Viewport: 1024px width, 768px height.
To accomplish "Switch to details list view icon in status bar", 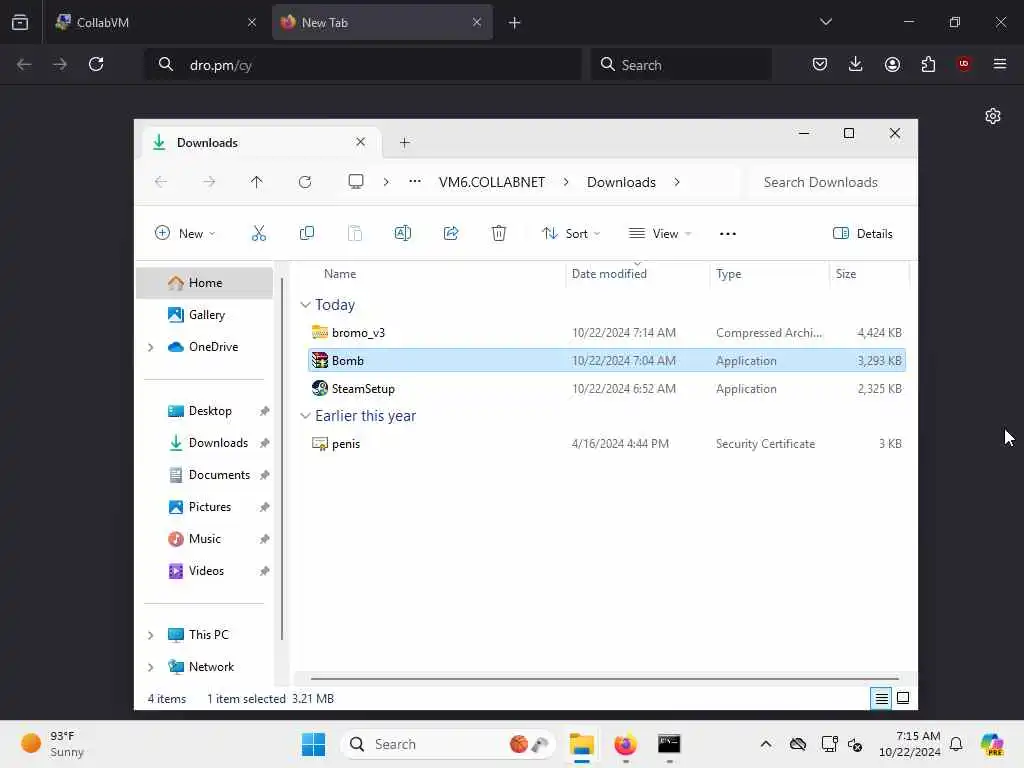I will point(881,698).
